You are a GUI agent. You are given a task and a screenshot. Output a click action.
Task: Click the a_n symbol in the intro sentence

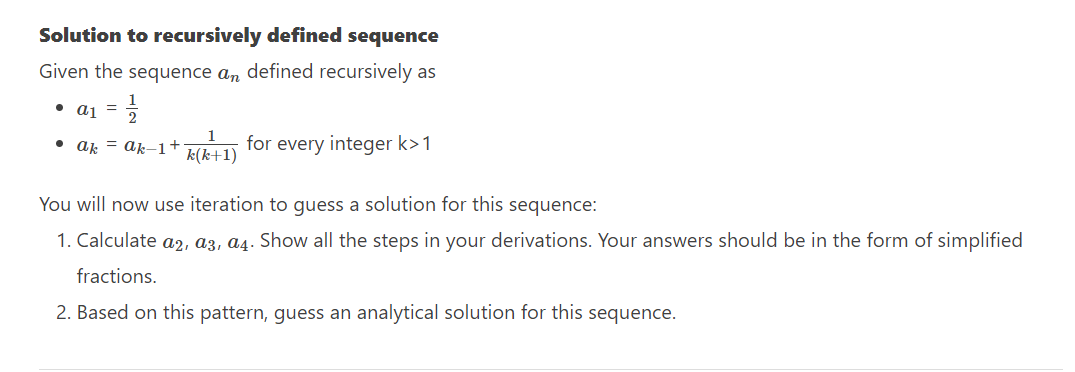point(228,73)
